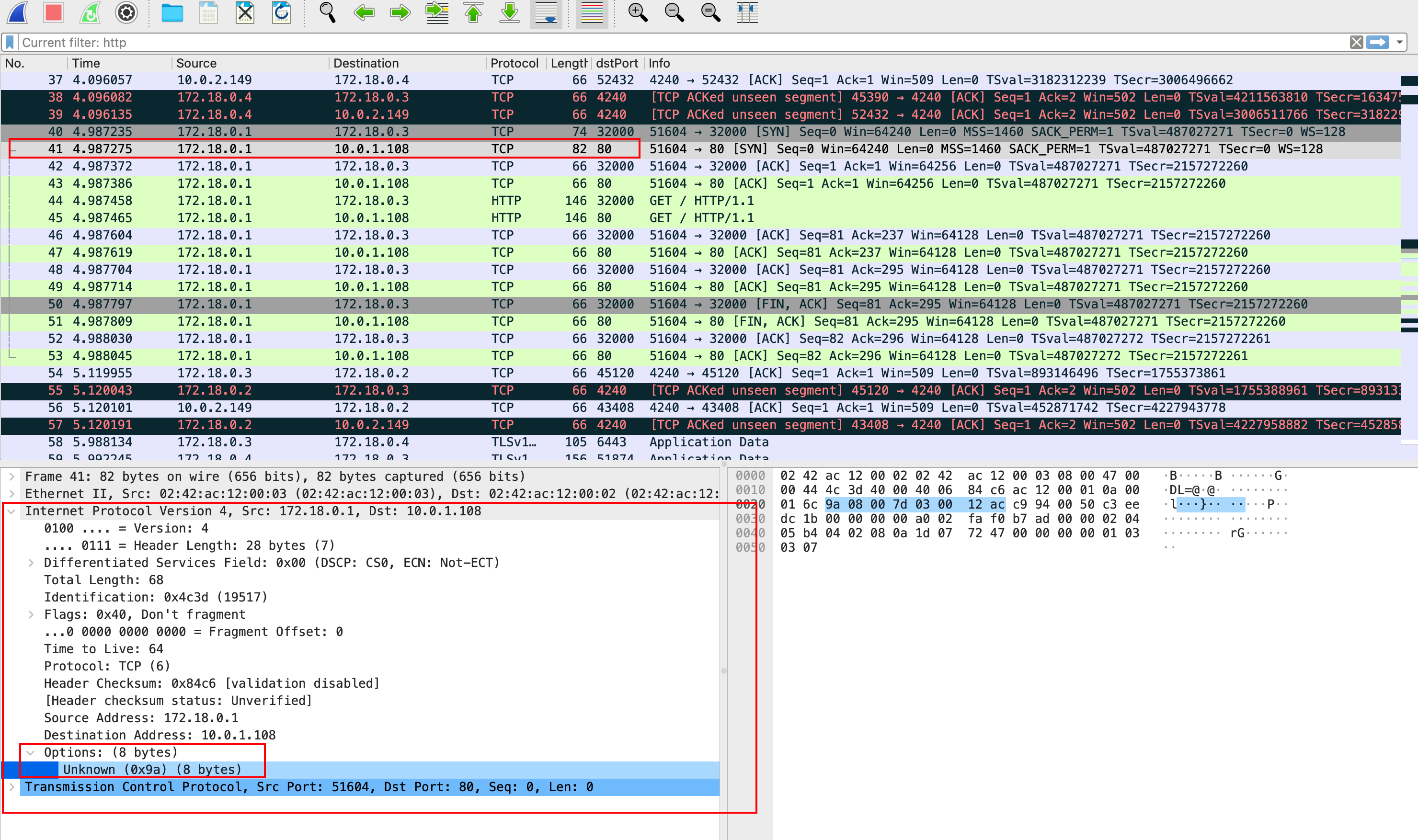Go to the first packet arrow icon

pyautogui.click(x=473, y=12)
